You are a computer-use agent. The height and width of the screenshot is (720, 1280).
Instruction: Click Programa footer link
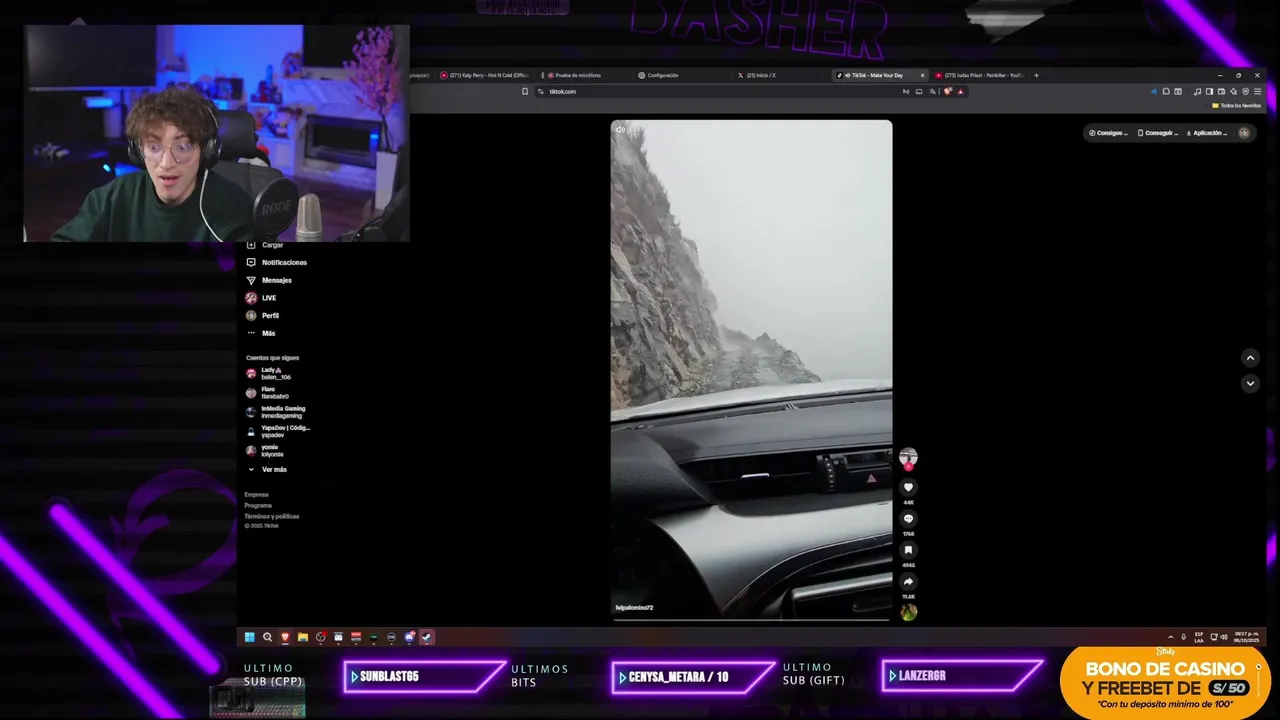tap(258, 505)
